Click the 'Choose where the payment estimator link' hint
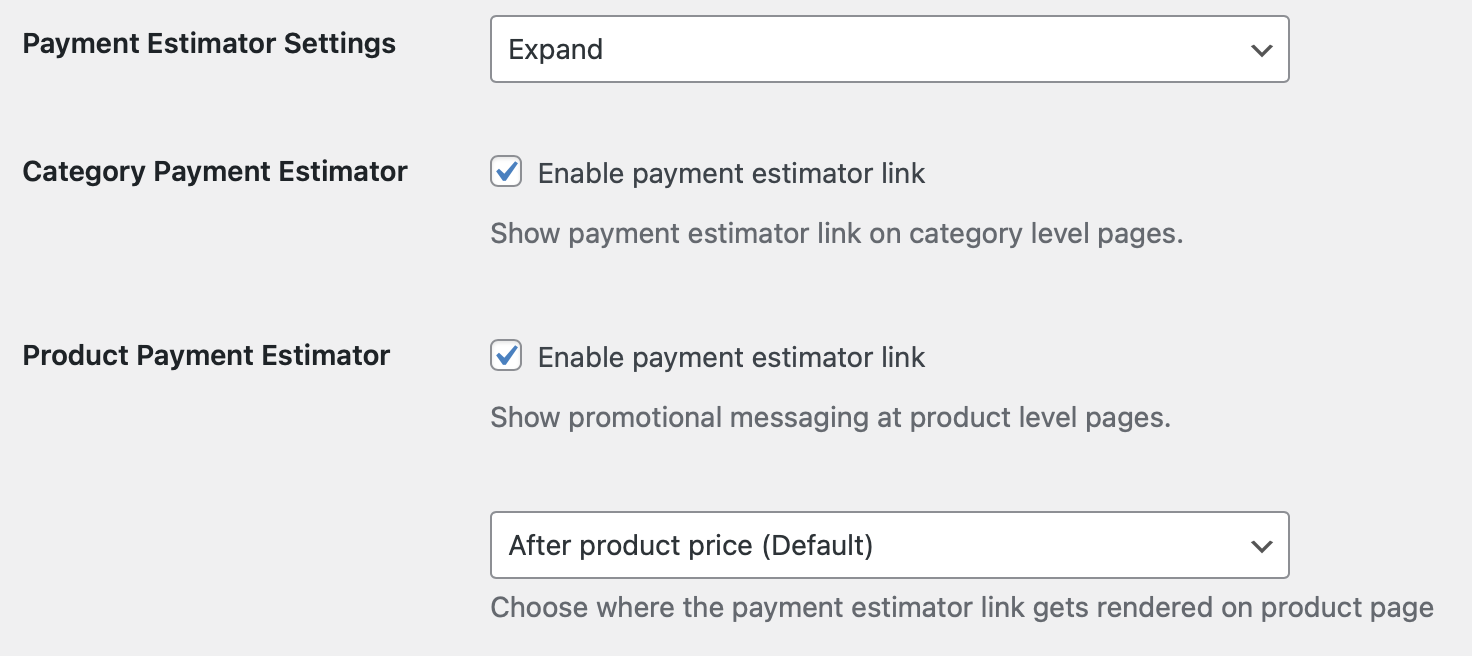This screenshot has height=656, width=1472. 961,608
